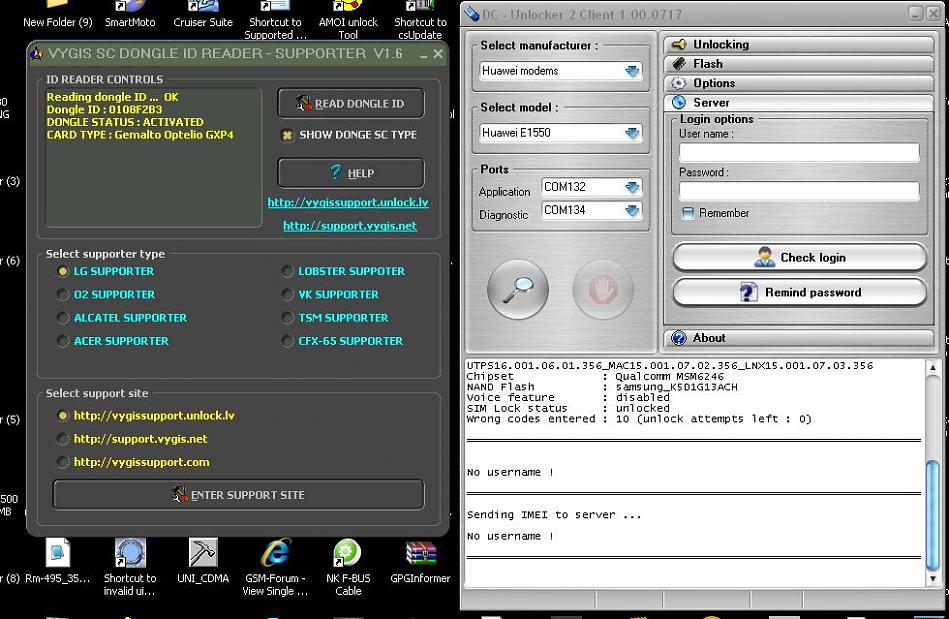Viewport: 949px width, 619px height.
Task: Open the vygissupport.unlock.lv hyperlink
Action: click(x=348, y=202)
